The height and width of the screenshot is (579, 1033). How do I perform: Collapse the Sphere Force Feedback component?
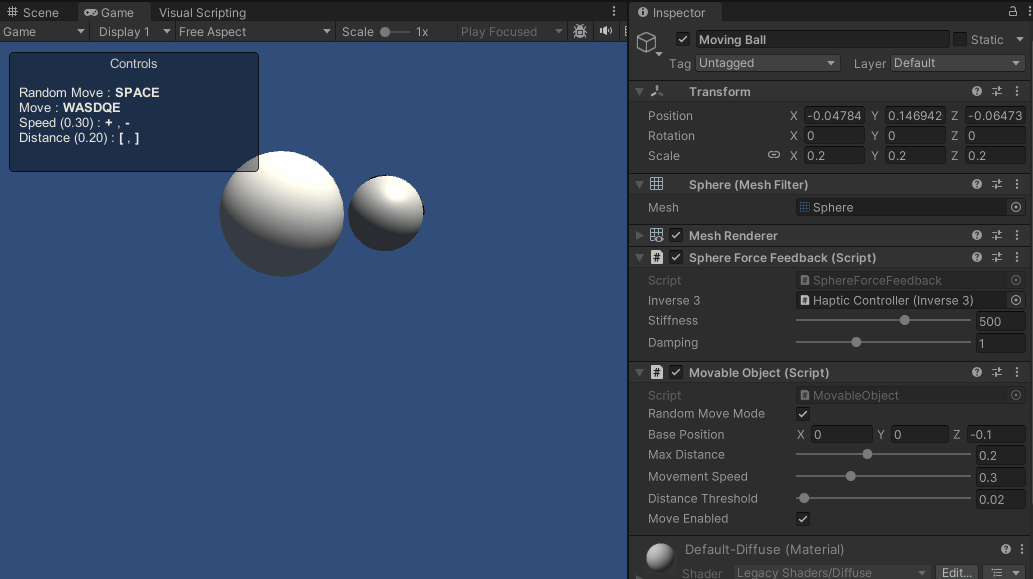tap(640, 257)
